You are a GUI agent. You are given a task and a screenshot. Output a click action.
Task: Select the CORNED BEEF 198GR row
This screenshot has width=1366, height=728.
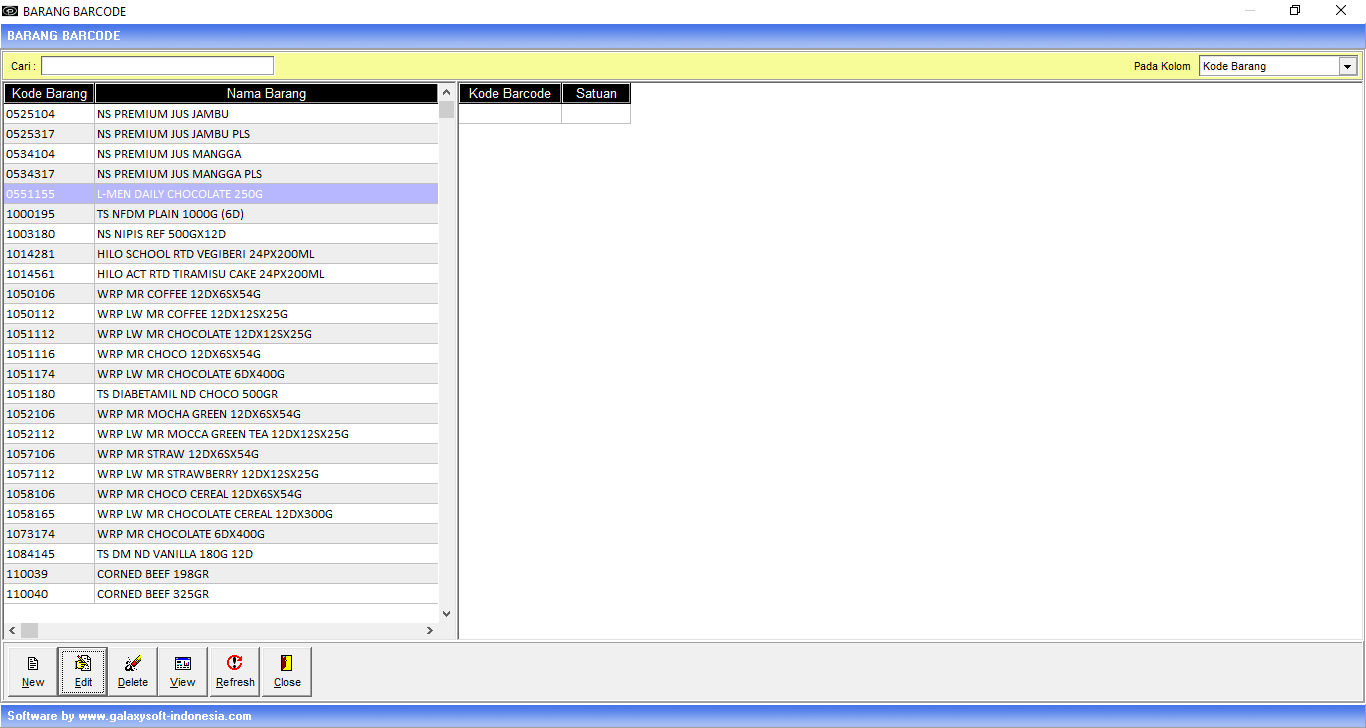153,574
